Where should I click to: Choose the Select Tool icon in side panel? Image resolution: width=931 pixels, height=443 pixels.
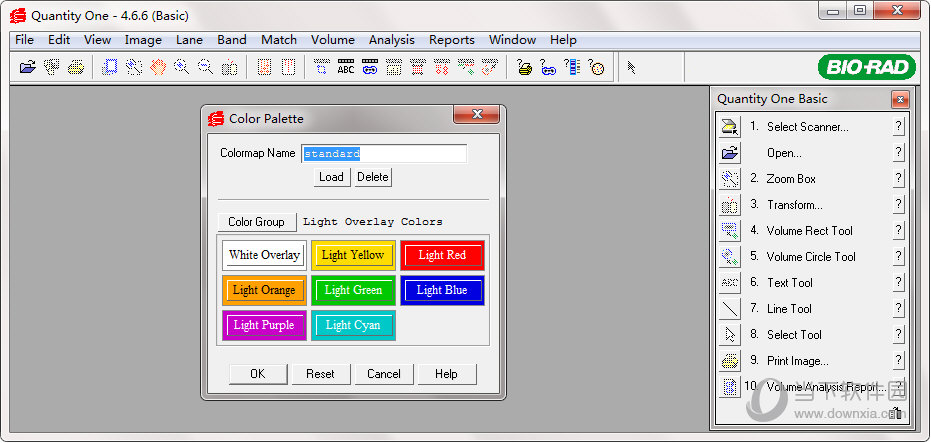tap(730, 335)
